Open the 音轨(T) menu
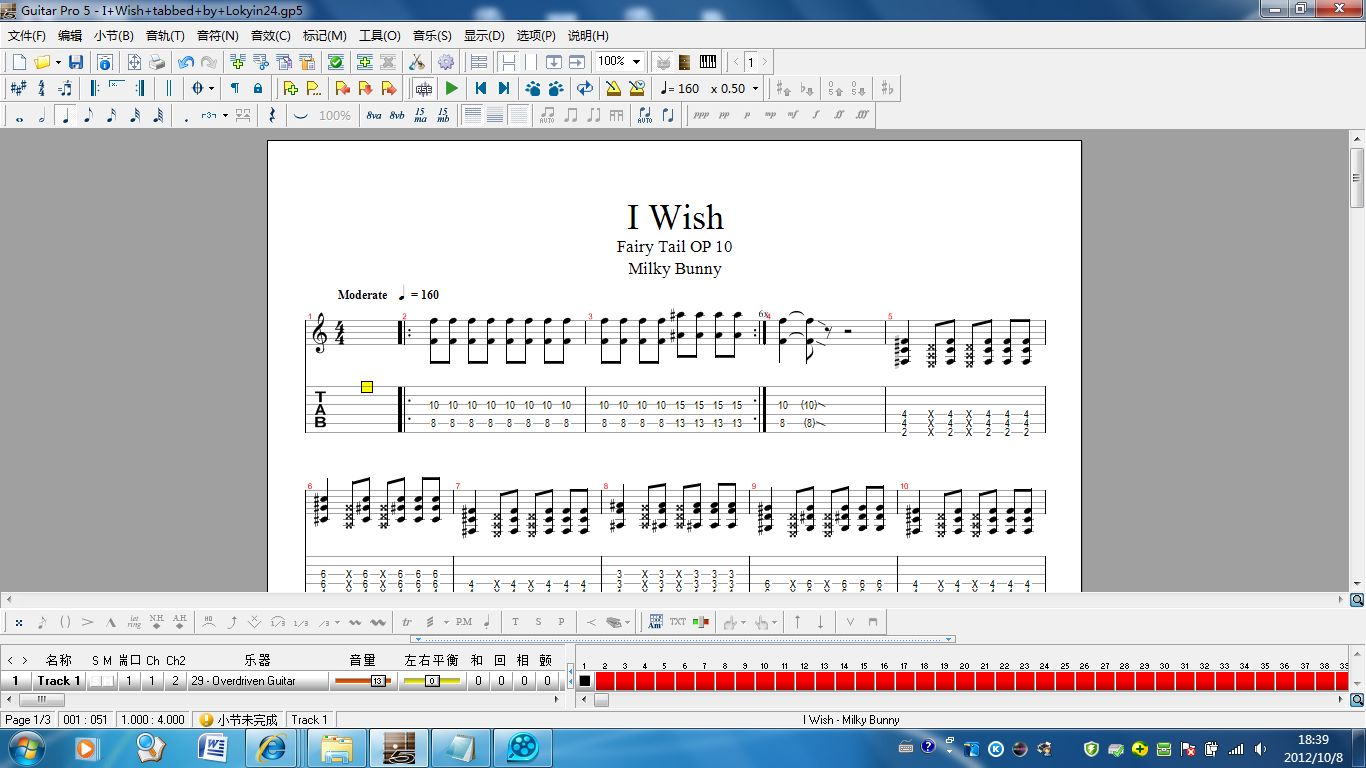This screenshot has width=1366, height=768. pyautogui.click(x=165, y=35)
